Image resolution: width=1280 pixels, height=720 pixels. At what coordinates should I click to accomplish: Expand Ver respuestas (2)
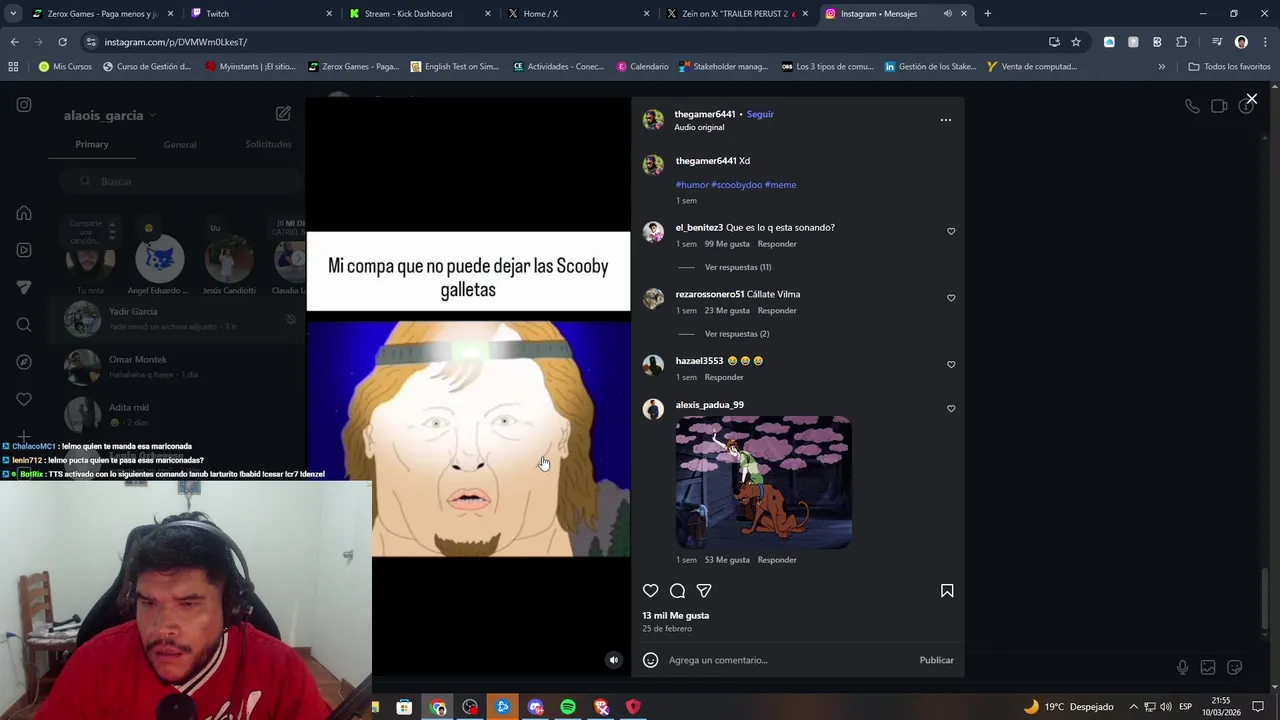click(737, 334)
